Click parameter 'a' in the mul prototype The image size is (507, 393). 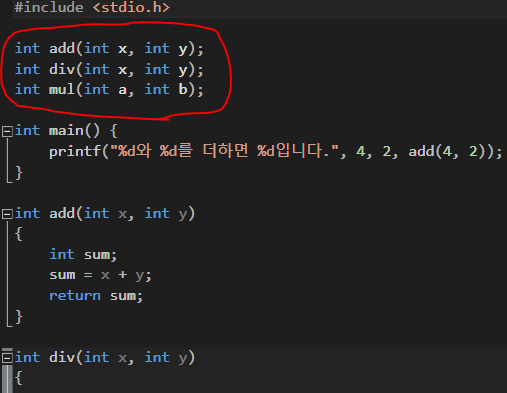point(122,90)
